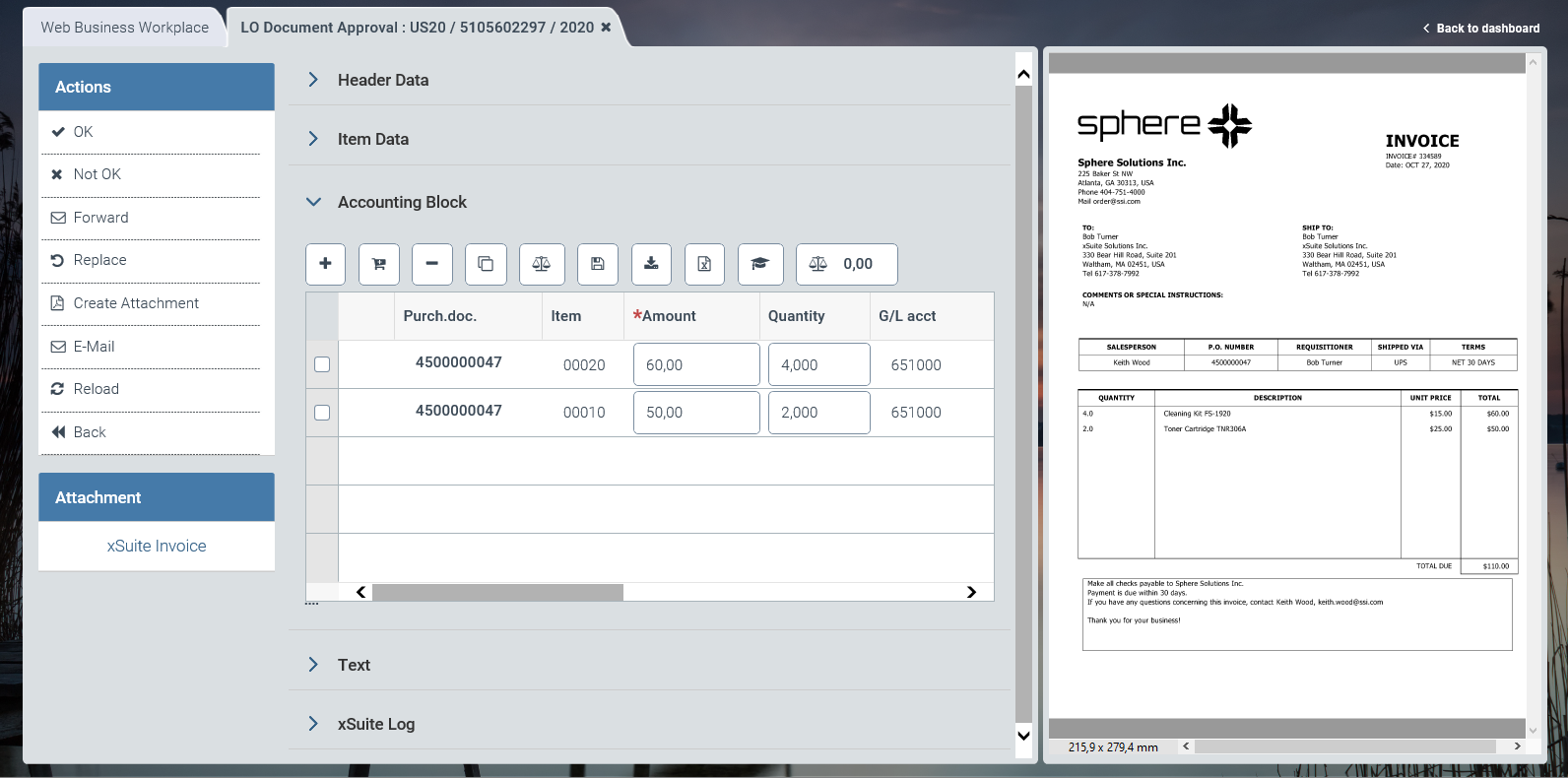
Task: Click the plus icon to add row
Action: tap(325, 264)
